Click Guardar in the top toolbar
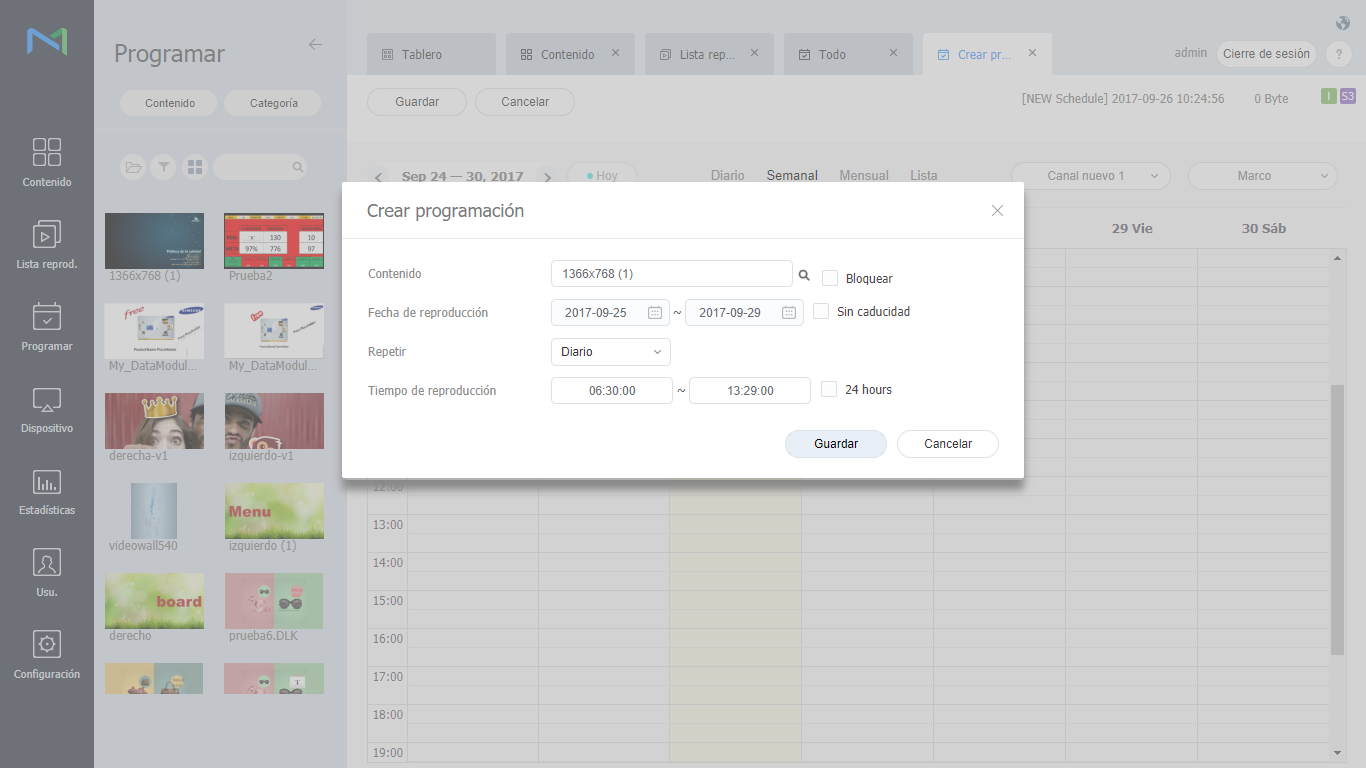This screenshot has width=1366, height=768. point(417,102)
